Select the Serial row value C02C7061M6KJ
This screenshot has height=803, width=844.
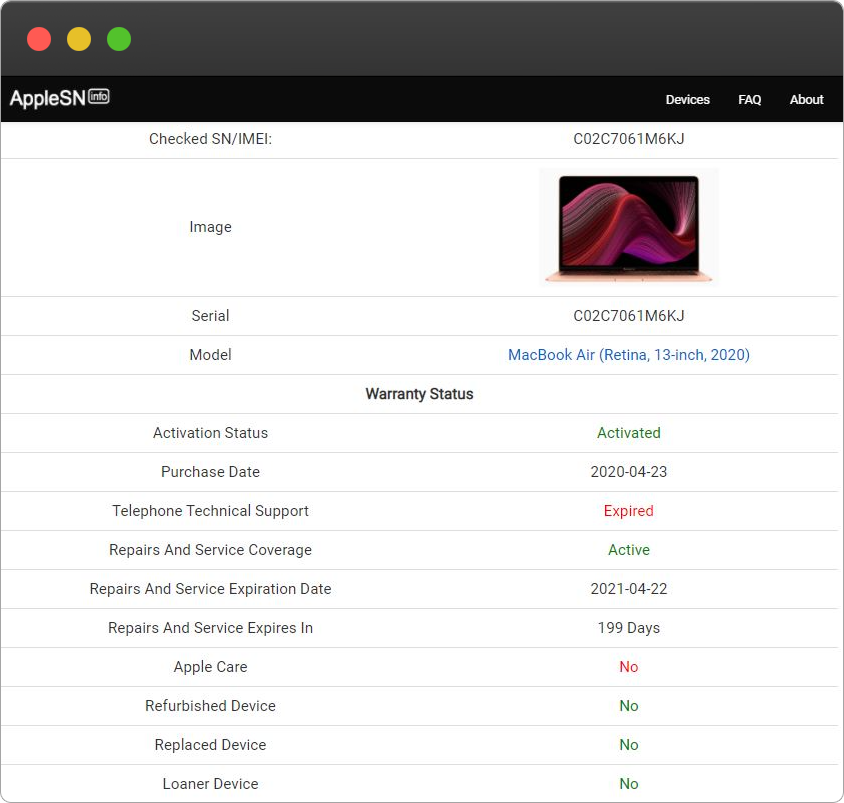(629, 316)
